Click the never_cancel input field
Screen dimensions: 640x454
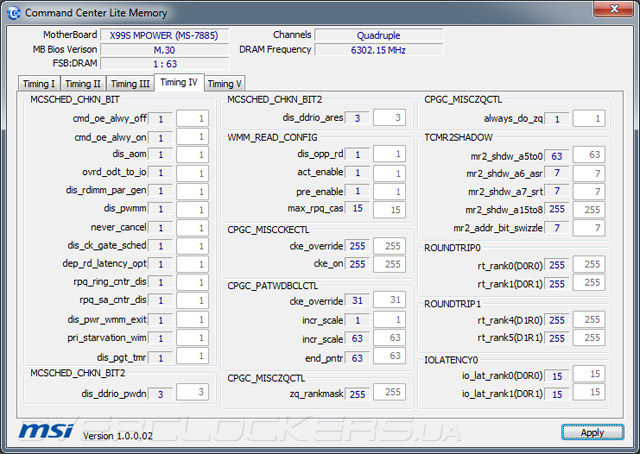(193, 227)
